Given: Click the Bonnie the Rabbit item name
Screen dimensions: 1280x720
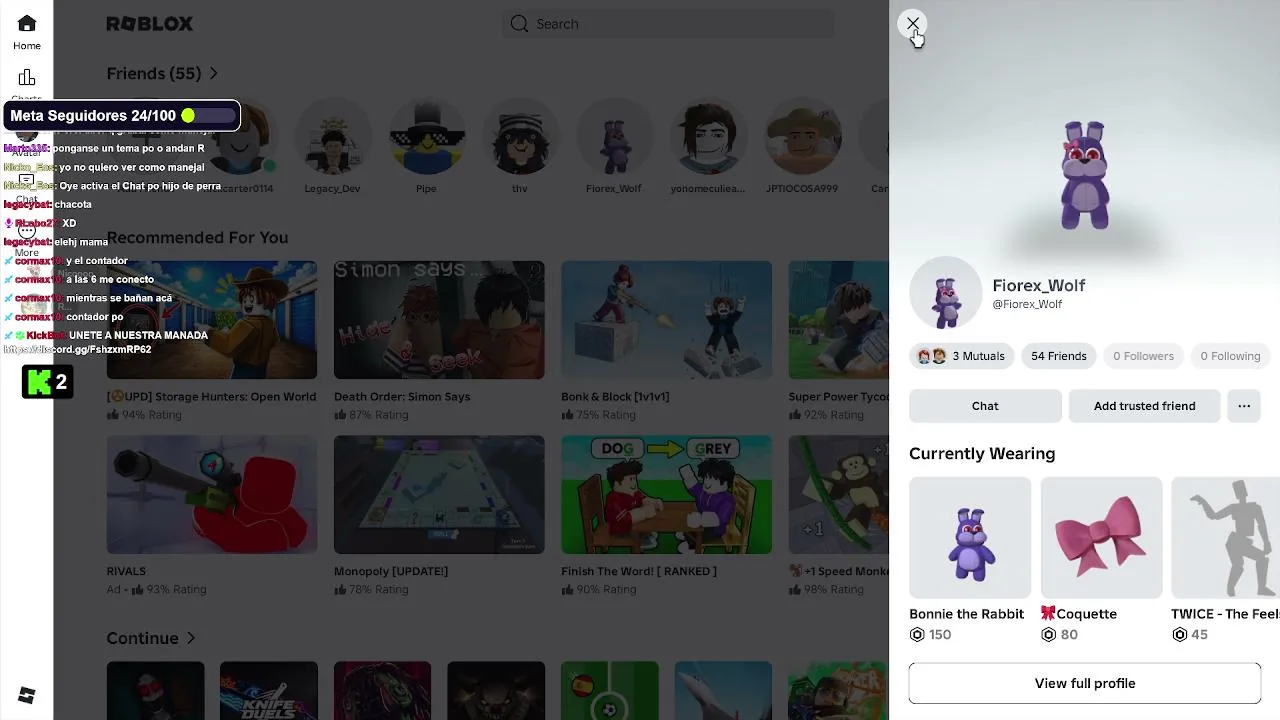Looking at the screenshot, I should click(967, 614).
